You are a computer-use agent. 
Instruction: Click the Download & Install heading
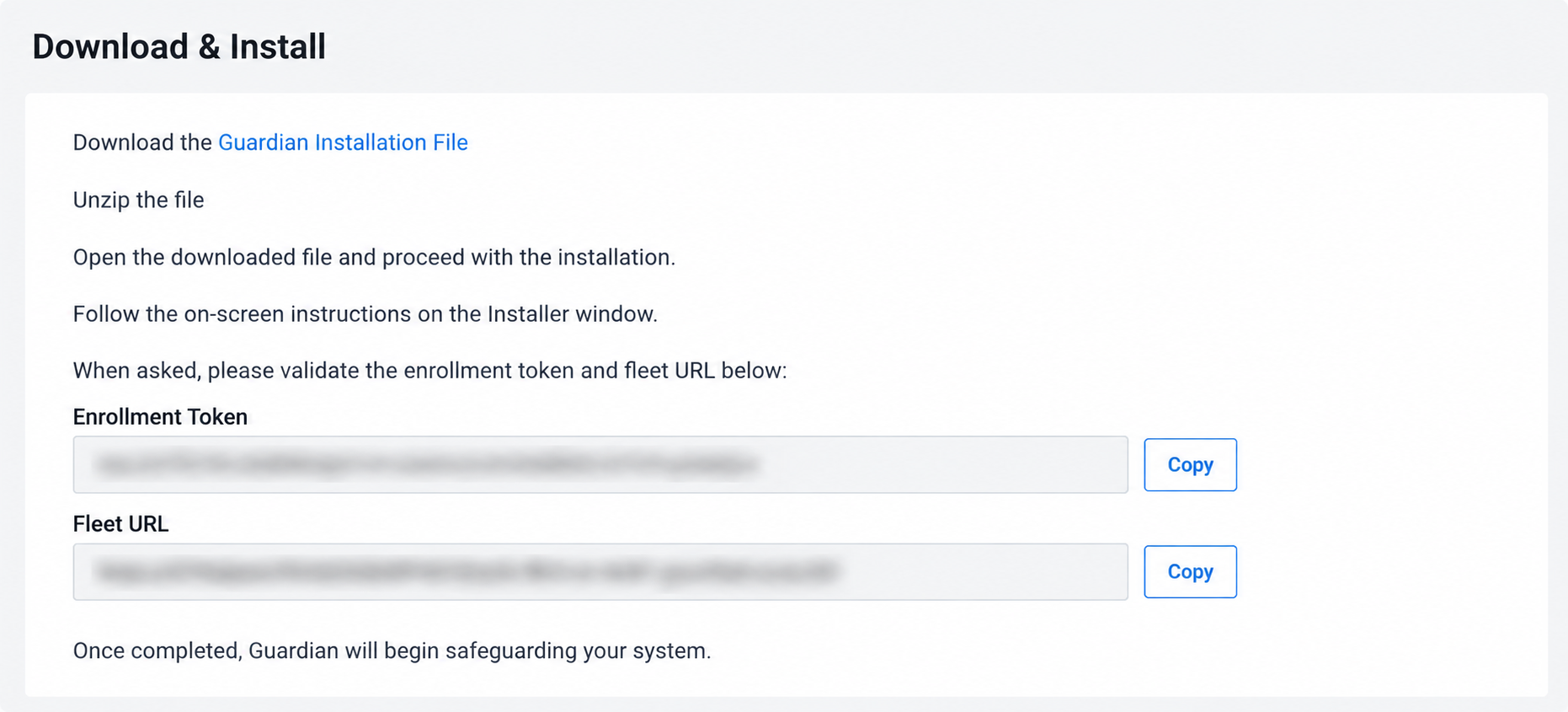pos(179,46)
